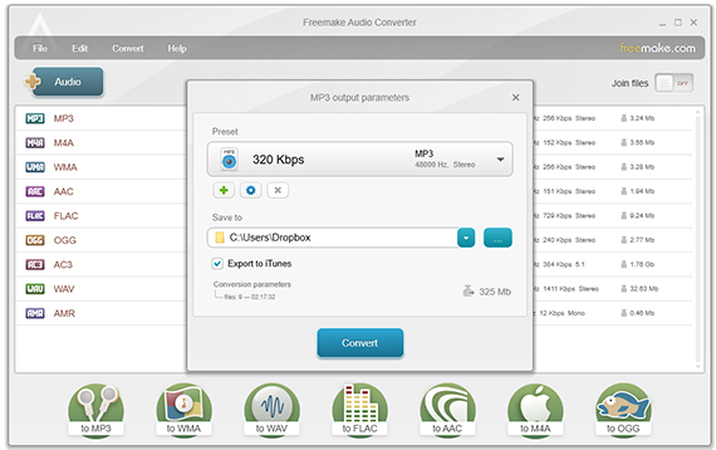Open the Save to path dropdown arrow

pyautogui.click(x=466, y=237)
